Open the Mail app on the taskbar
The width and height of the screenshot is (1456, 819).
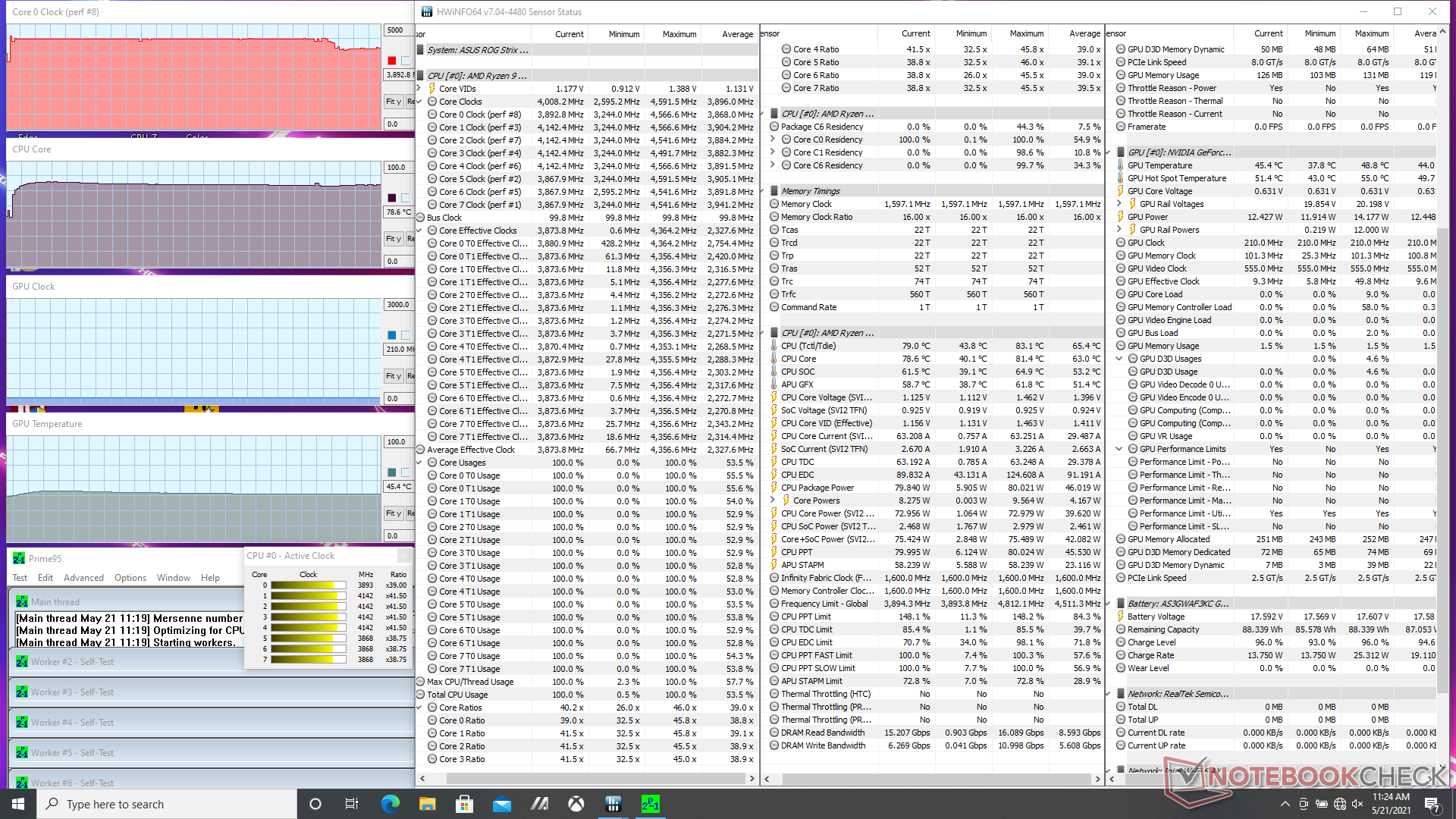coord(502,804)
